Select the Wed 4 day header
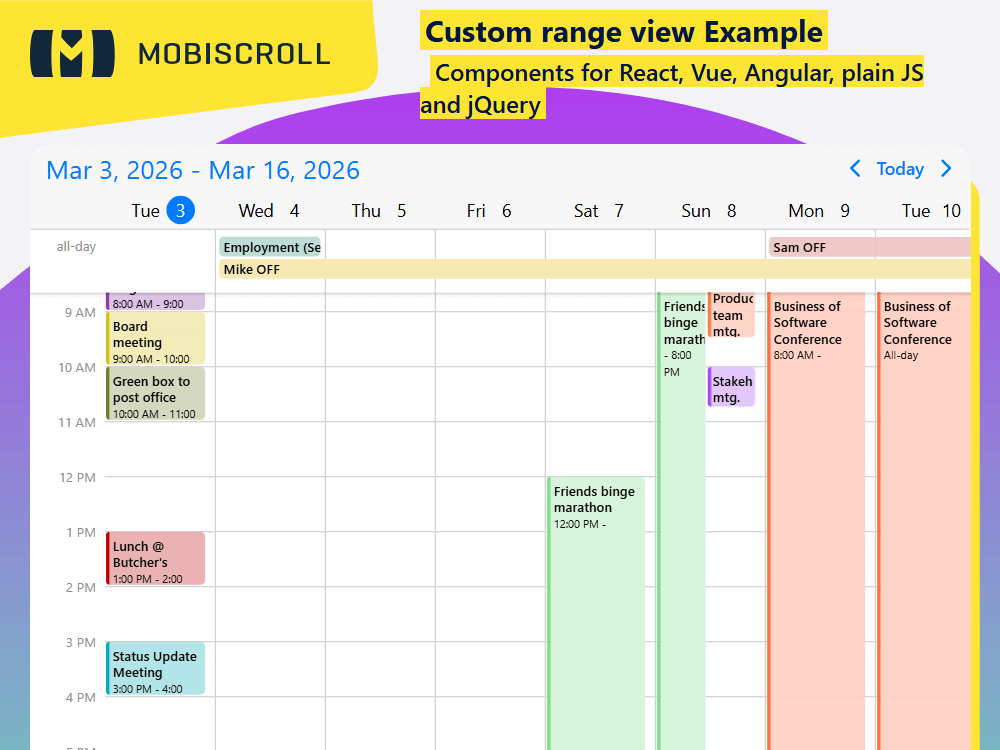Screen dimensions: 1000x750 pos(268,210)
